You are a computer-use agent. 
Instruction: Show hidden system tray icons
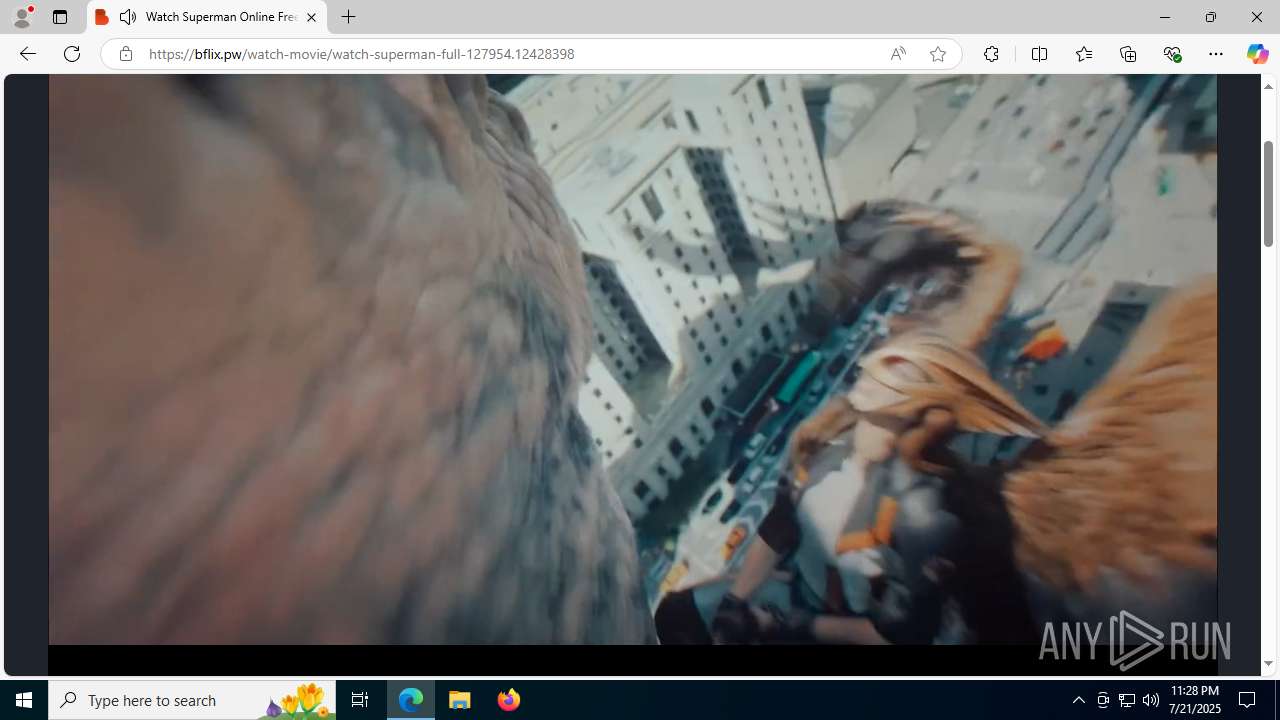[x=1078, y=700]
